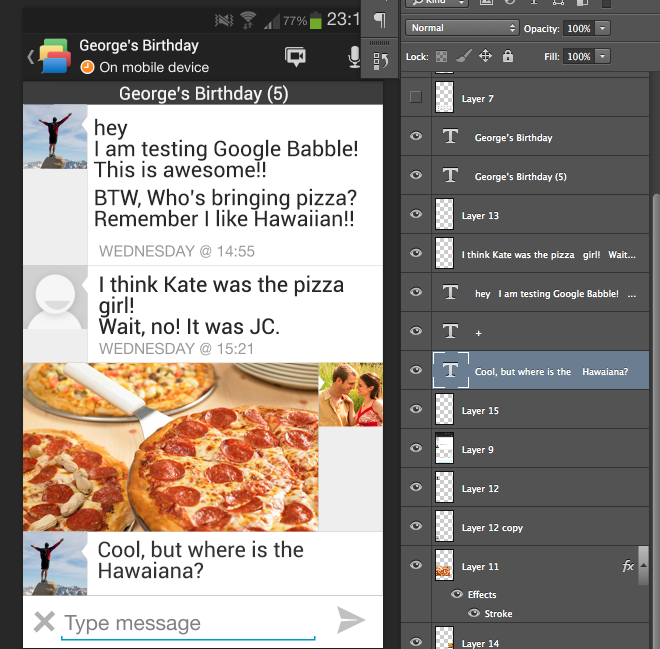Click the 'George's Birthday (5)' title bar text
The height and width of the screenshot is (649, 660).
(x=203, y=93)
